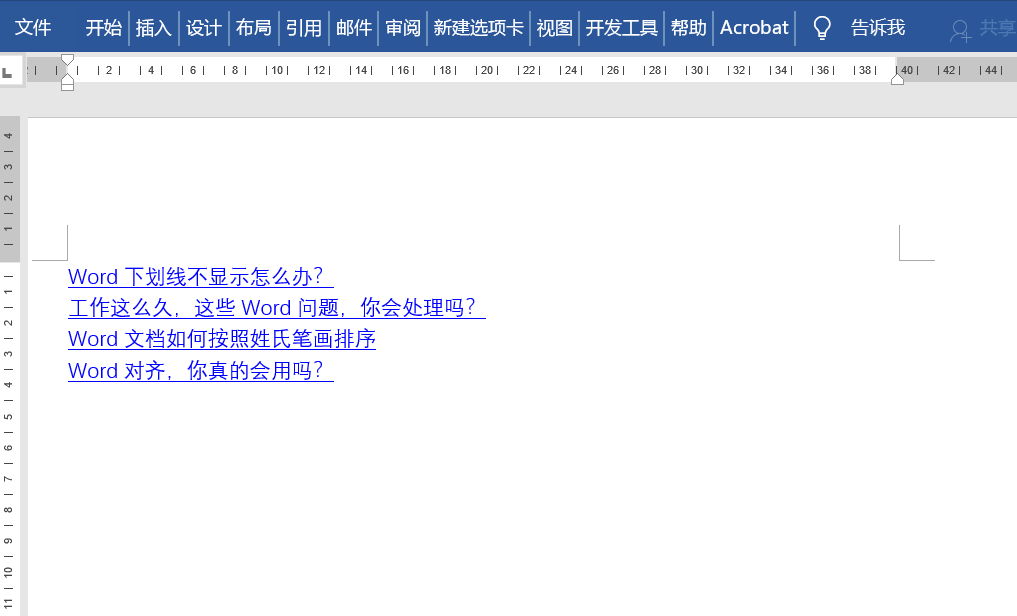Switch to the 开发工具 tab

621,28
